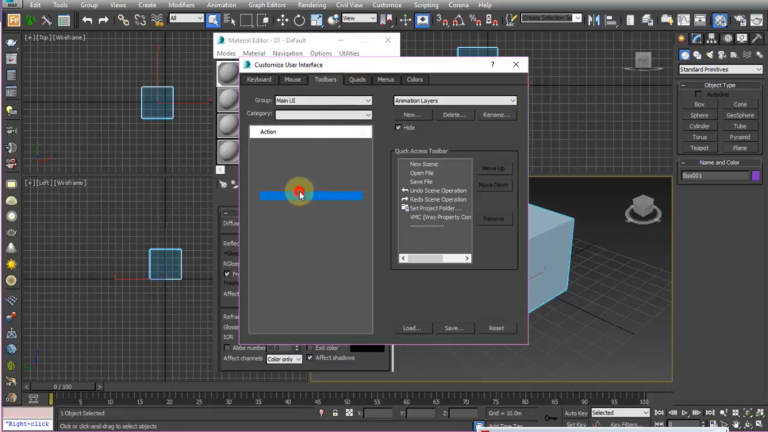Create a Teapot primitive button
Image resolution: width=768 pixels, height=432 pixels.
[x=699, y=148]
